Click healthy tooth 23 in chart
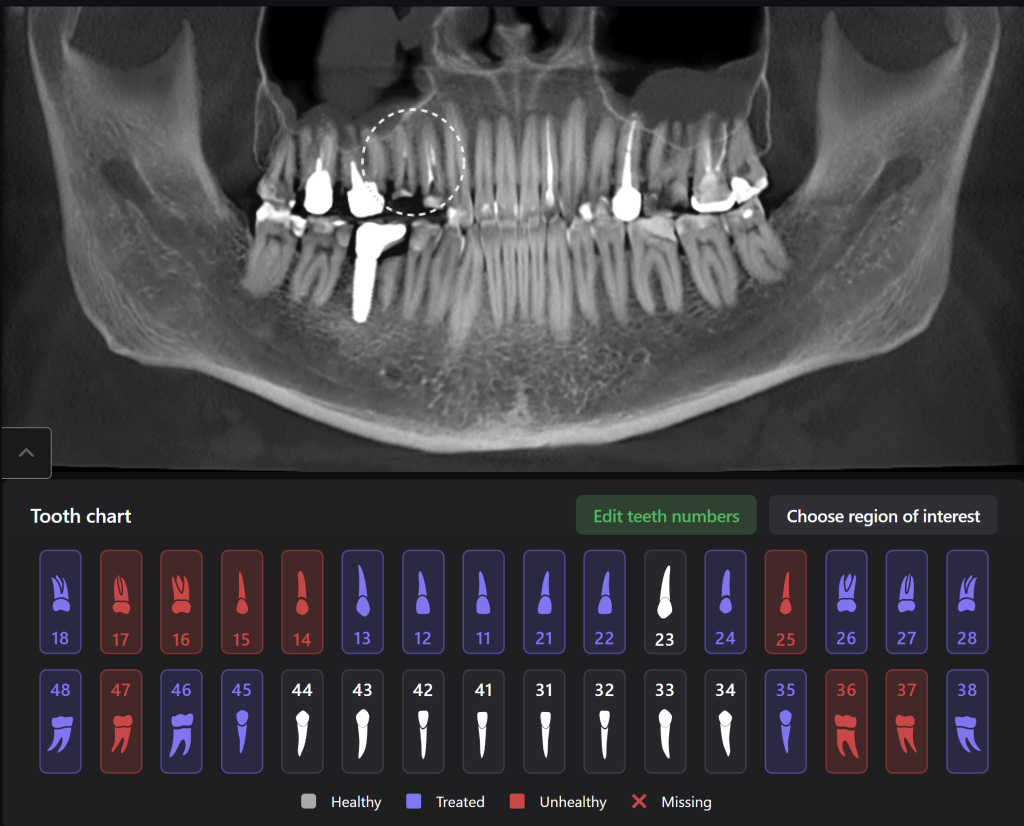The image size is (1024, 826). click(x=665, y=602)
